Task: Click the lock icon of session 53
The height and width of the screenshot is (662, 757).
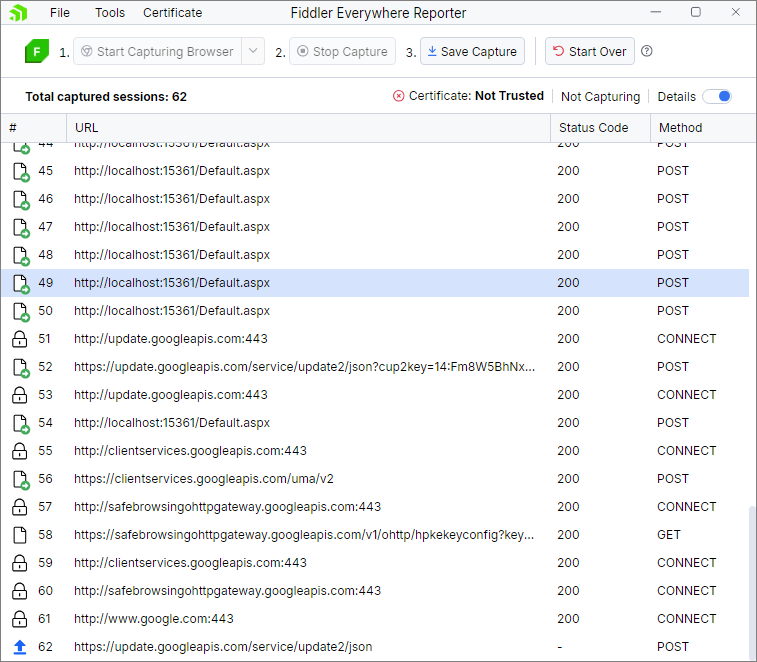Action: (x=19, y=395)
